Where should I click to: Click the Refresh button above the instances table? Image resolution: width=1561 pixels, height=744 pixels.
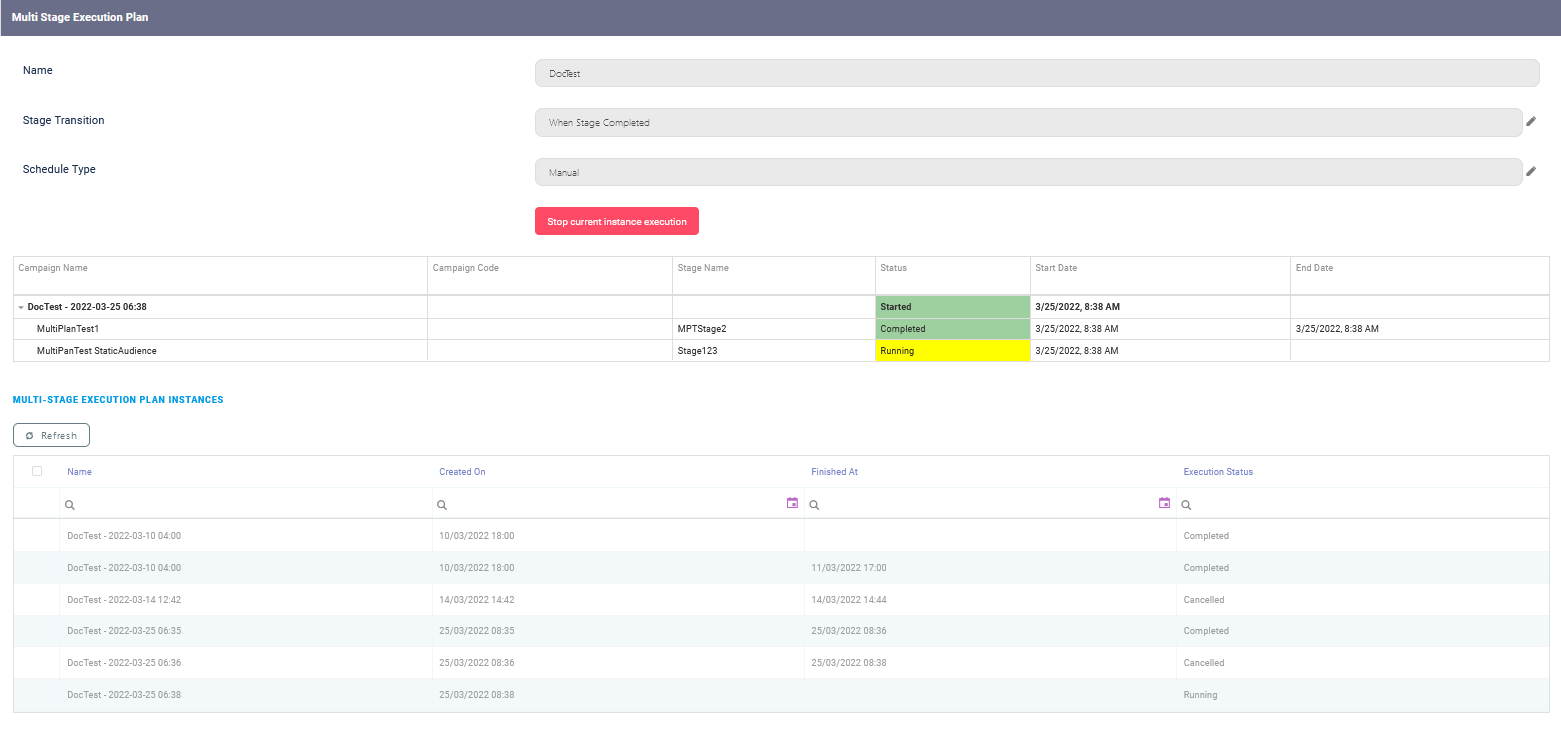[x=51, y=434]
